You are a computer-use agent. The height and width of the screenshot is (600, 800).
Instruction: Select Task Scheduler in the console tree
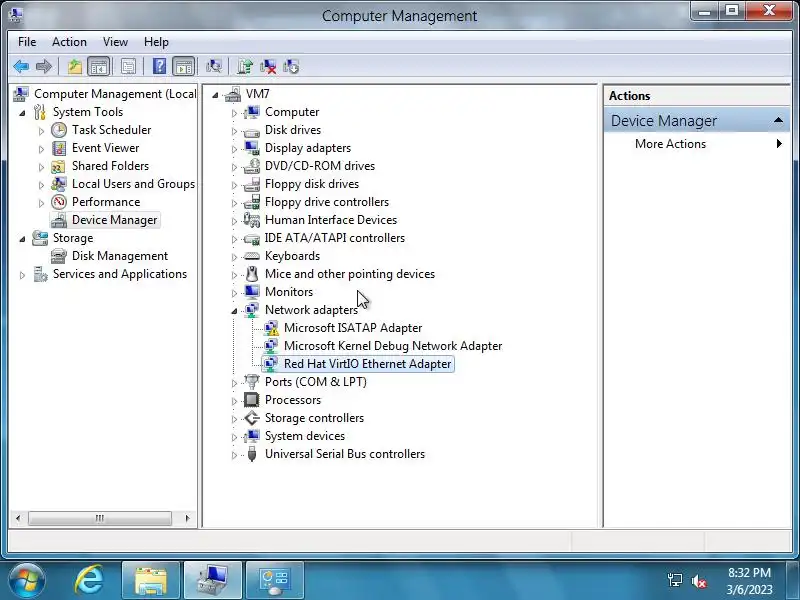(x=111, y=130)
